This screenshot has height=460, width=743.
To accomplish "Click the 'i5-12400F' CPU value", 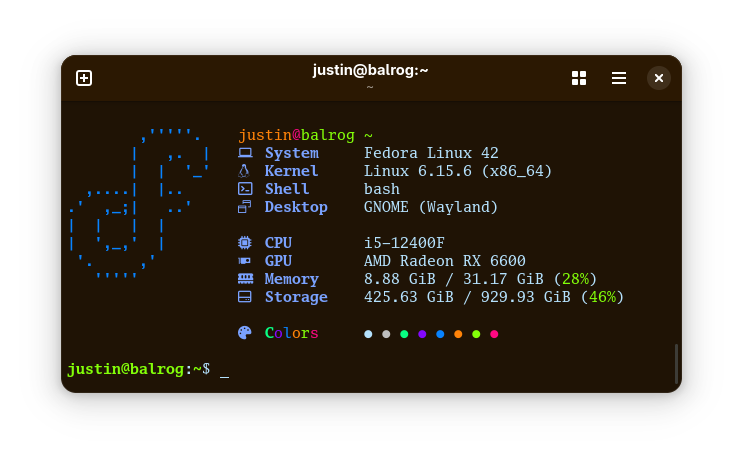I will pyautogui.click(x=404, y=244).
